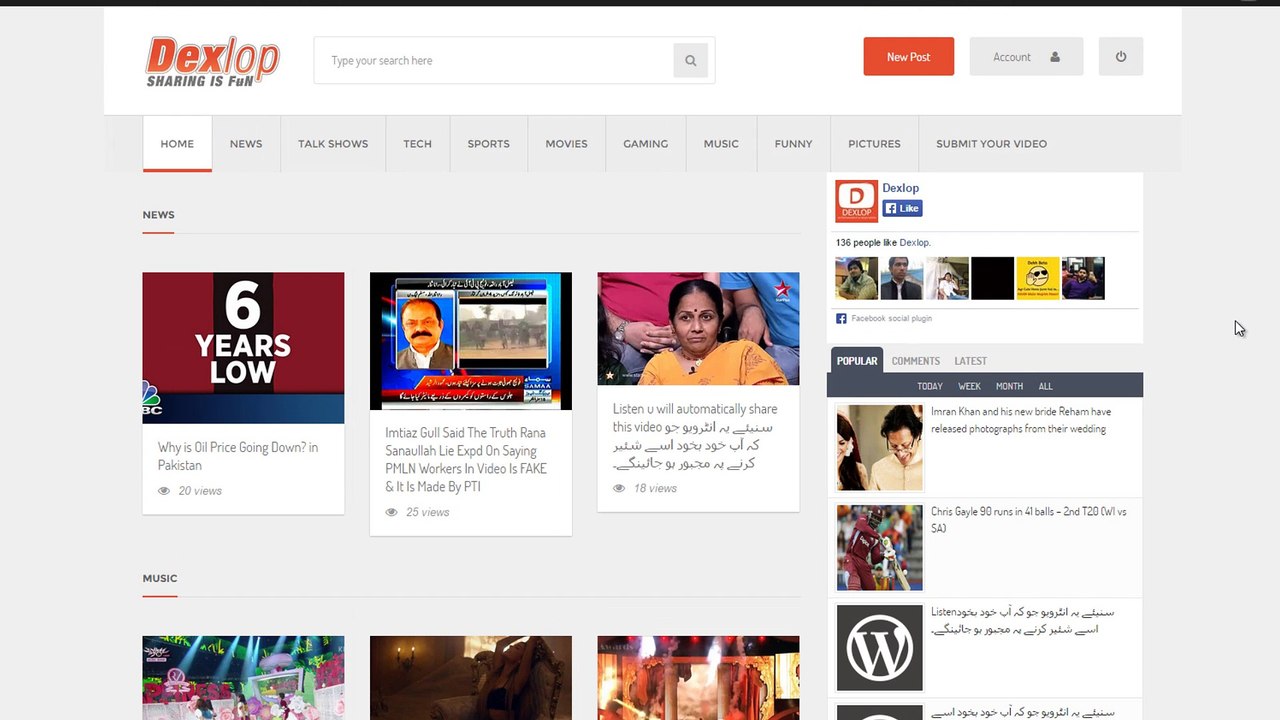Open the red-orange stage music thumbnail
This screenshot has width=1280, height=720.
tap(699, 678)
